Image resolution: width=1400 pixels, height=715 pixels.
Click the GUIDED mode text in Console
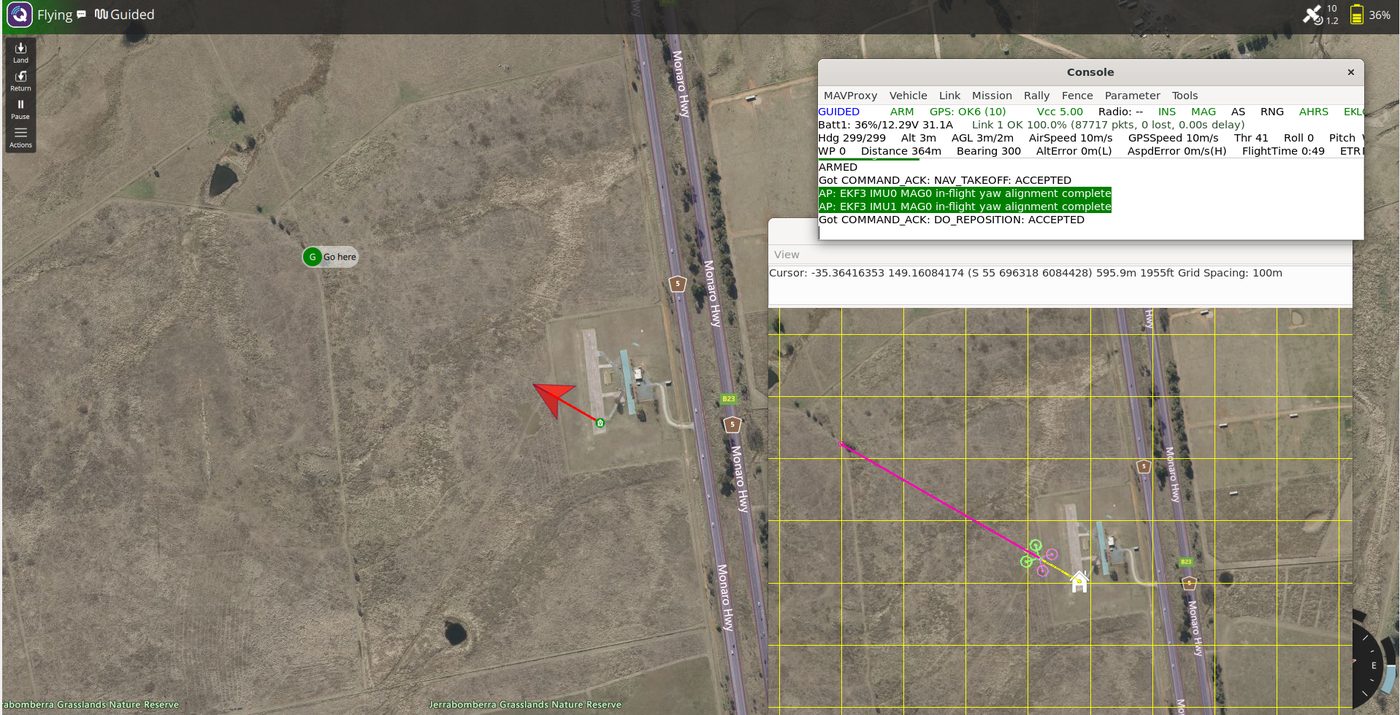pos(839,112)
